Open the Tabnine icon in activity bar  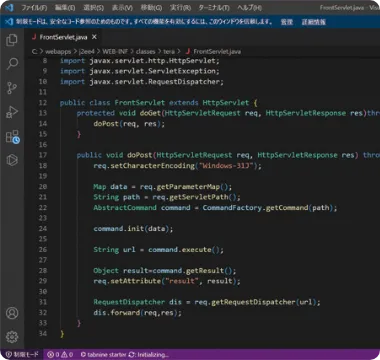(12, 160)
